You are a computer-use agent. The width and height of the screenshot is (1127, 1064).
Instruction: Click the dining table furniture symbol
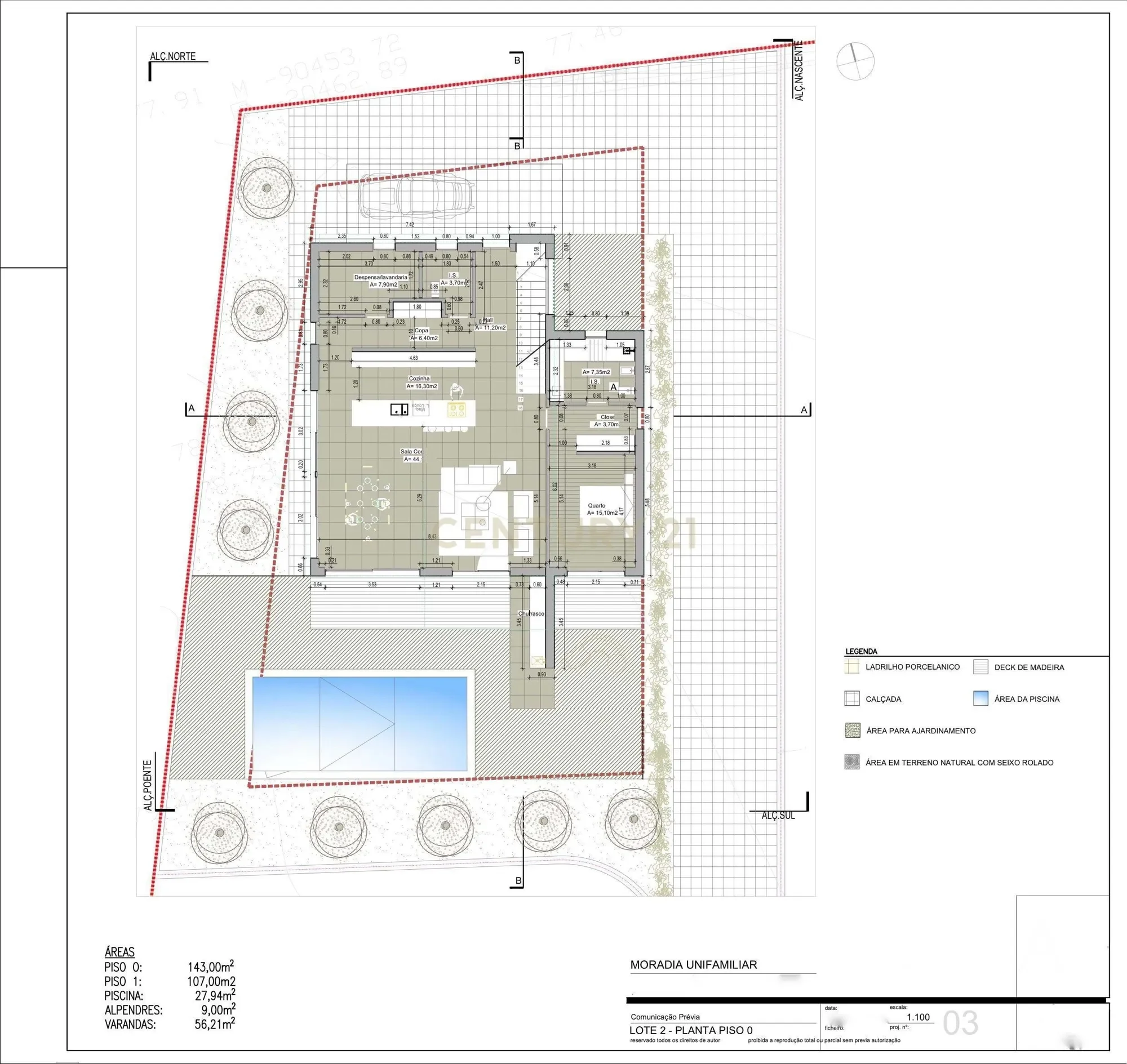(x=368, y=504)
